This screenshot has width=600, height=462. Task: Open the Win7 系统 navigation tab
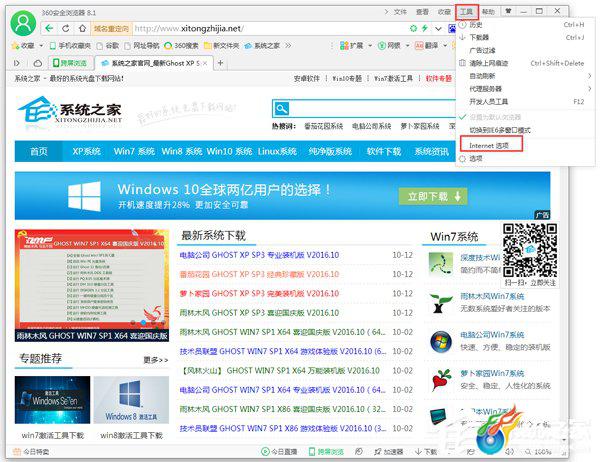click(x=134, y=152)
